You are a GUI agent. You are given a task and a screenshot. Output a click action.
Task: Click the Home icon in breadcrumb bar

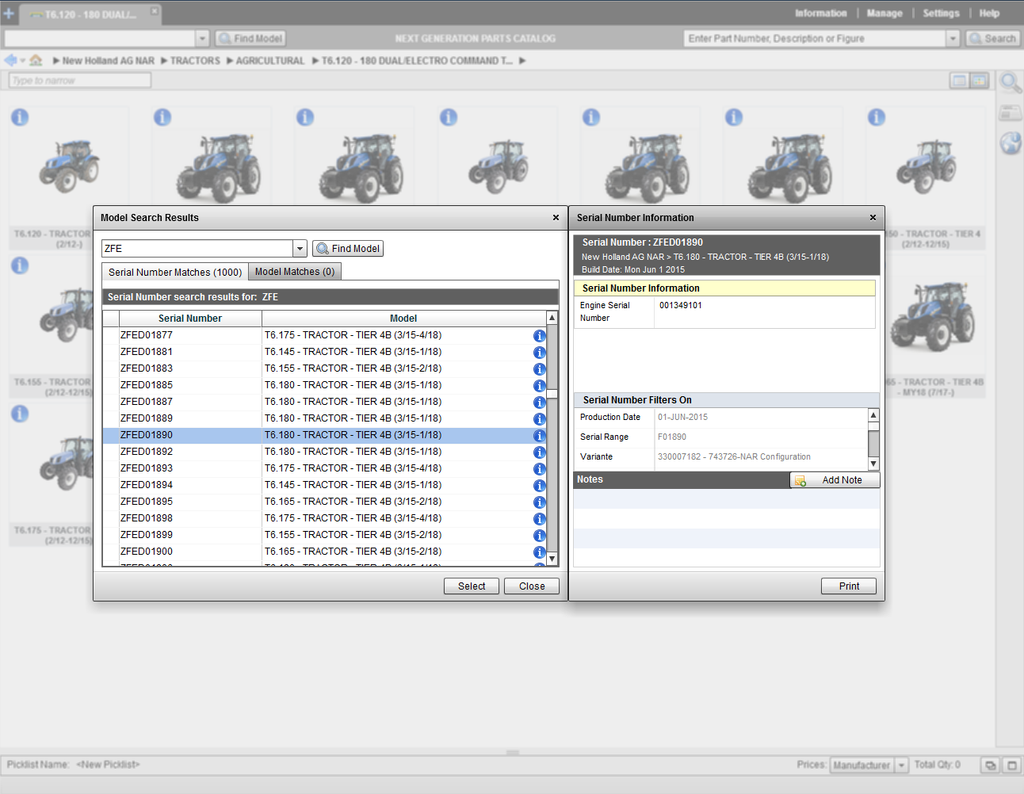36,61
